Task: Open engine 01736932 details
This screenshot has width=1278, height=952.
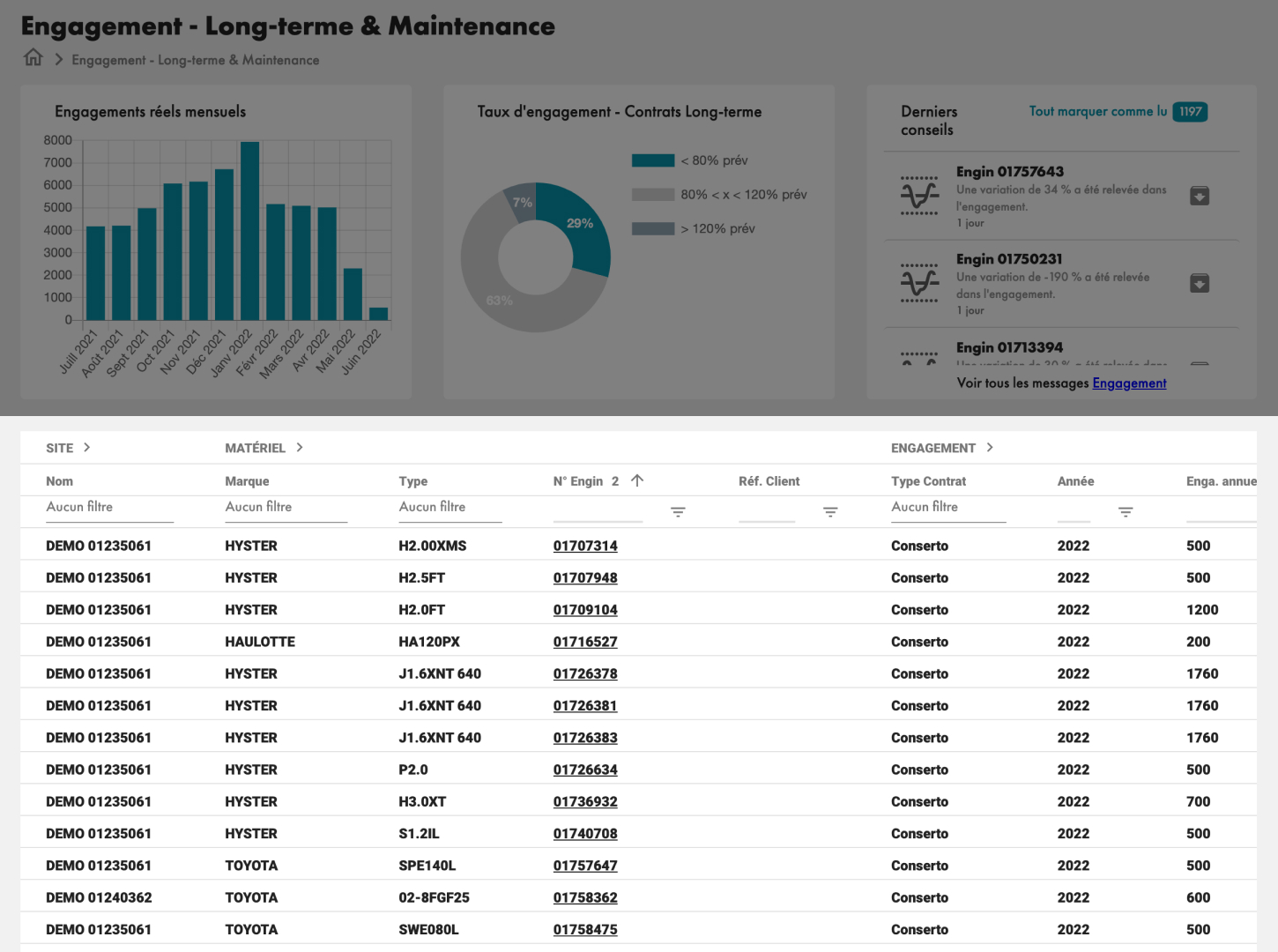Action: [x=585, y=801]
